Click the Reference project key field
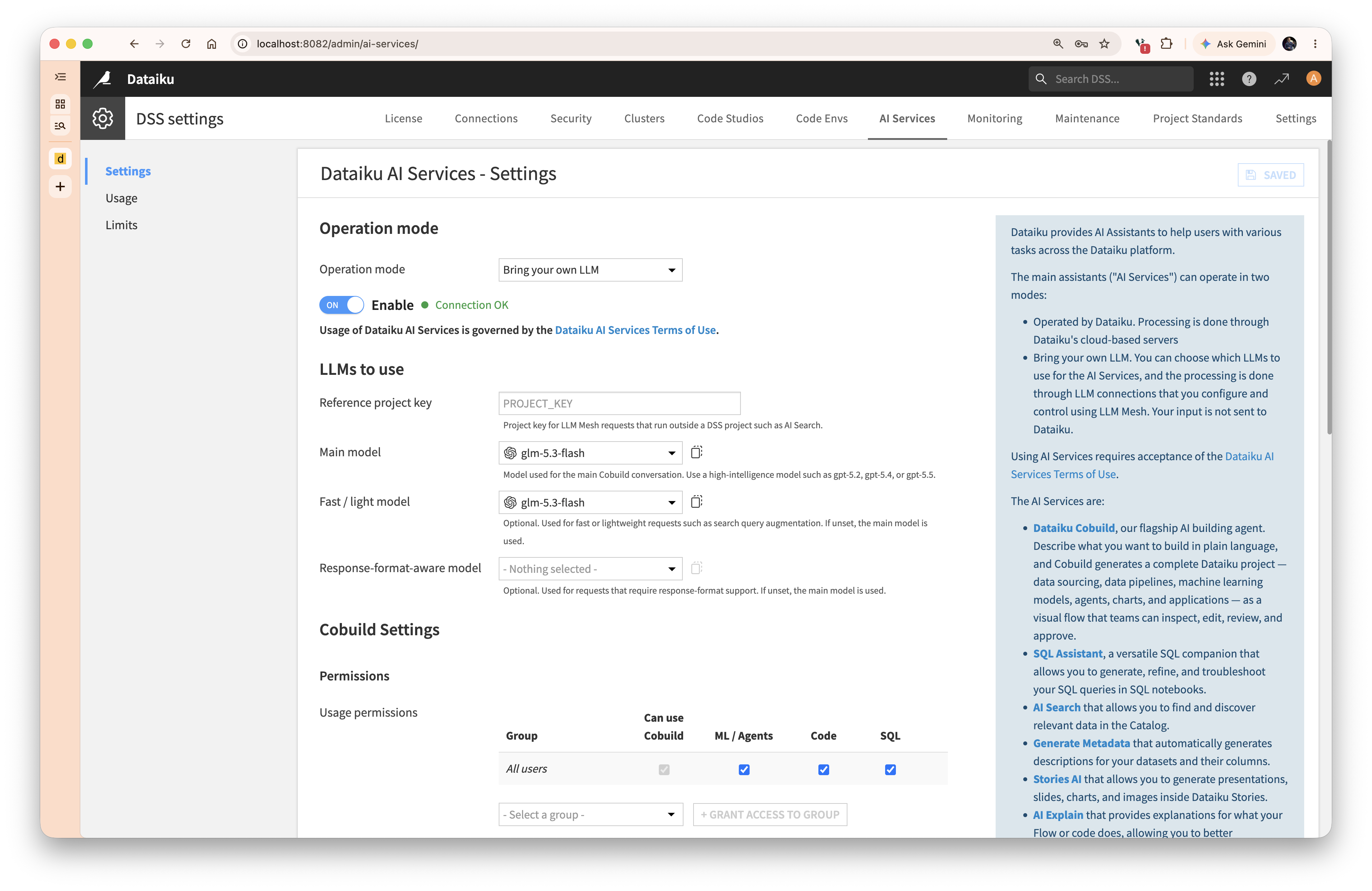Viewport: 1372px width, 891px height. (619, 404)
